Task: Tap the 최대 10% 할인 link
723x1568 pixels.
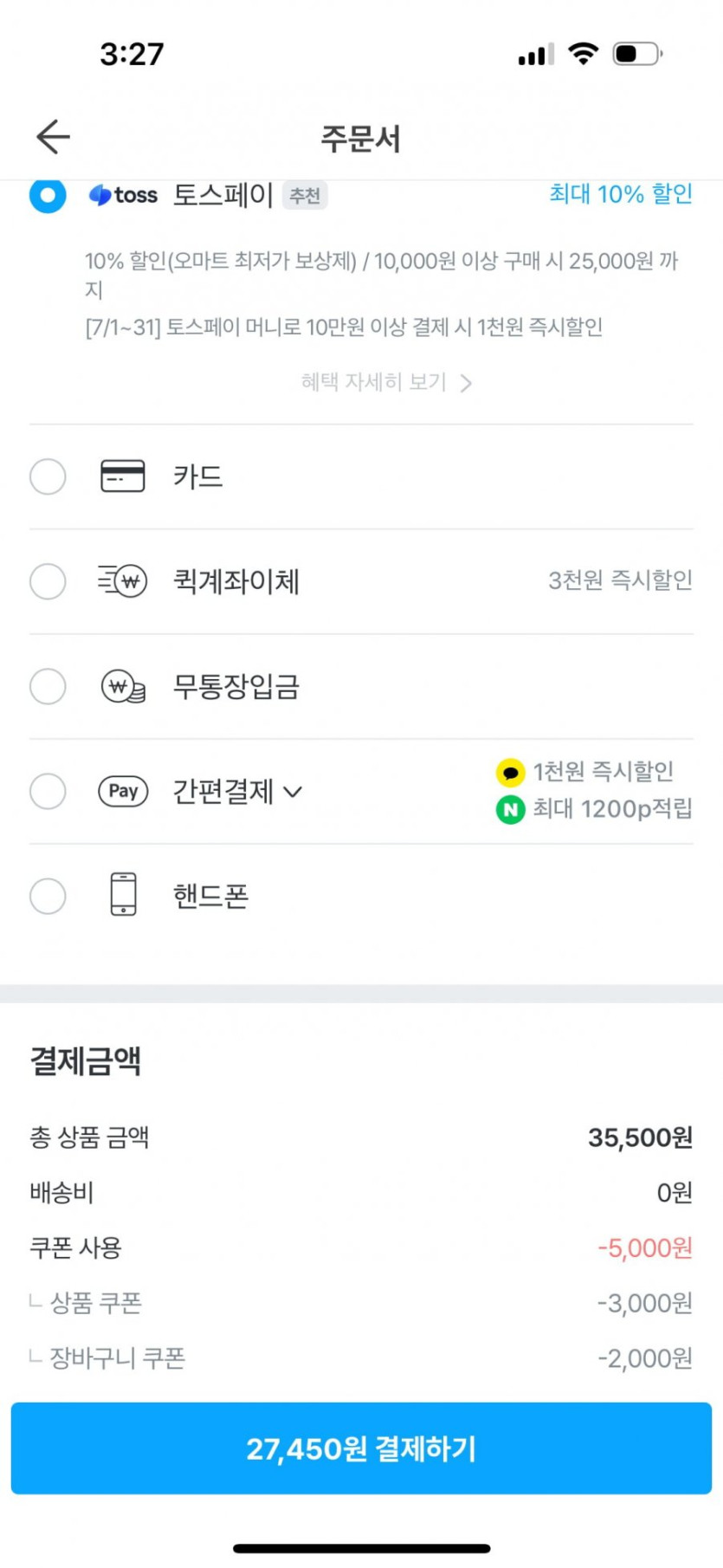Action: point(620,194)
